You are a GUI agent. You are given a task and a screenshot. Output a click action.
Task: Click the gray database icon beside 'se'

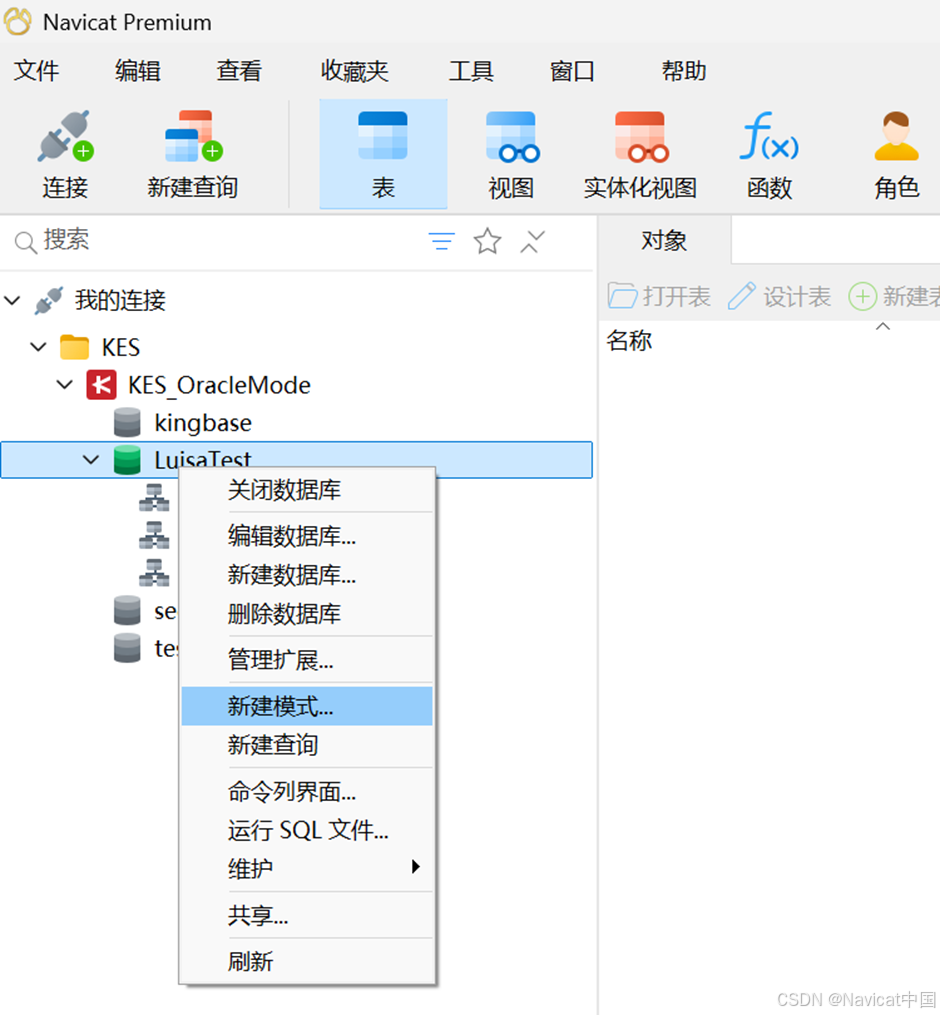coord(127,610)
